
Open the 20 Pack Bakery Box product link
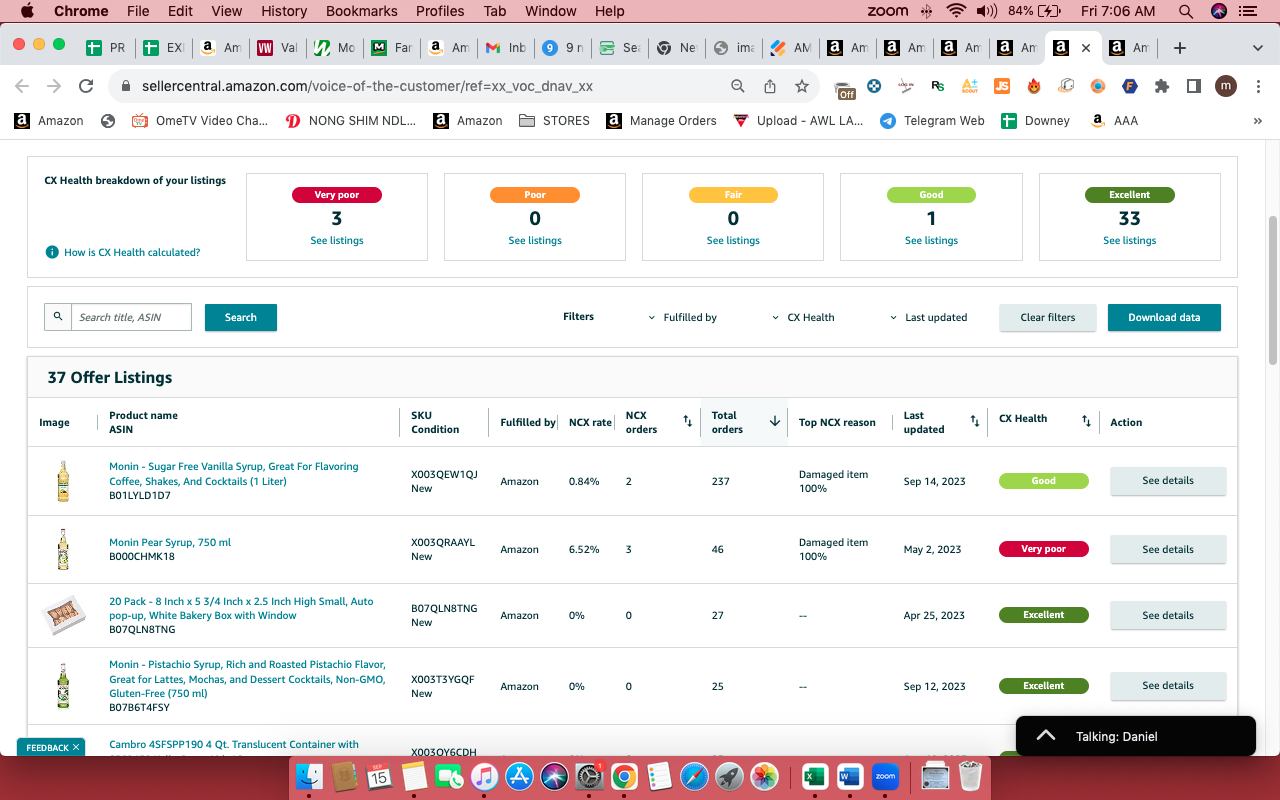tap(241, 608)
